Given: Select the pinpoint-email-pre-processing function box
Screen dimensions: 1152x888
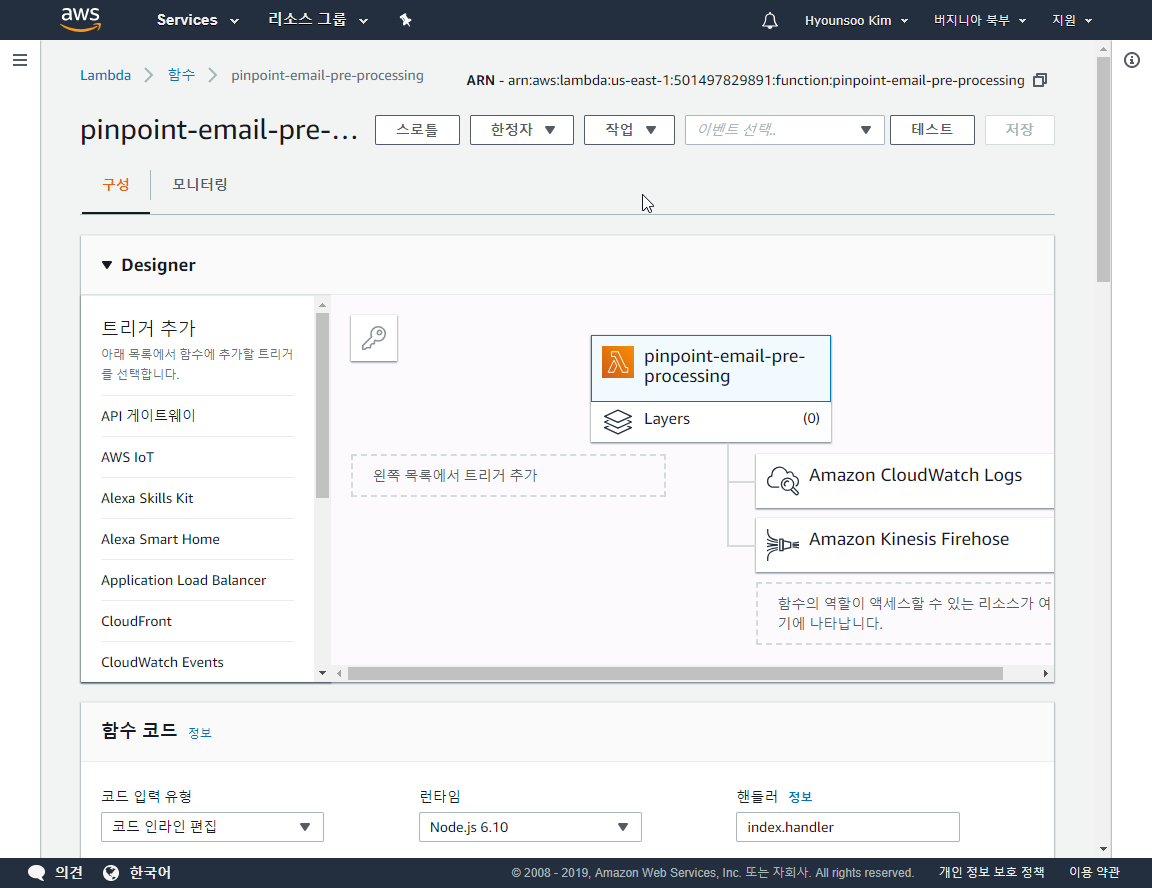Looking at the screenshot, I should coord(710,369).
